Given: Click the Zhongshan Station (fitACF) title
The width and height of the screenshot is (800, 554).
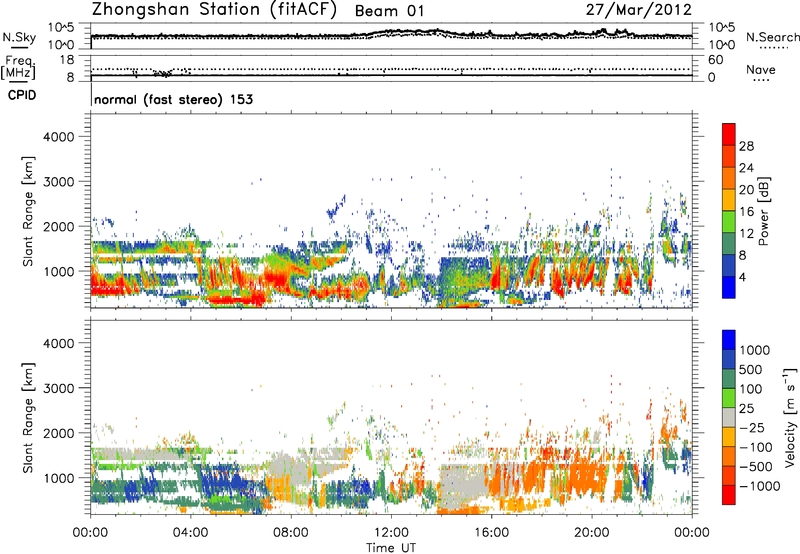Looking at the screenshot, I should pos(214,9).
